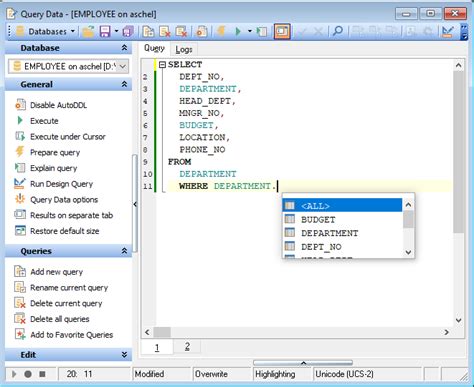Open the Execute button dropdown arrow
The width and height of the screenshot is (474, 387).
coord(250,32)
